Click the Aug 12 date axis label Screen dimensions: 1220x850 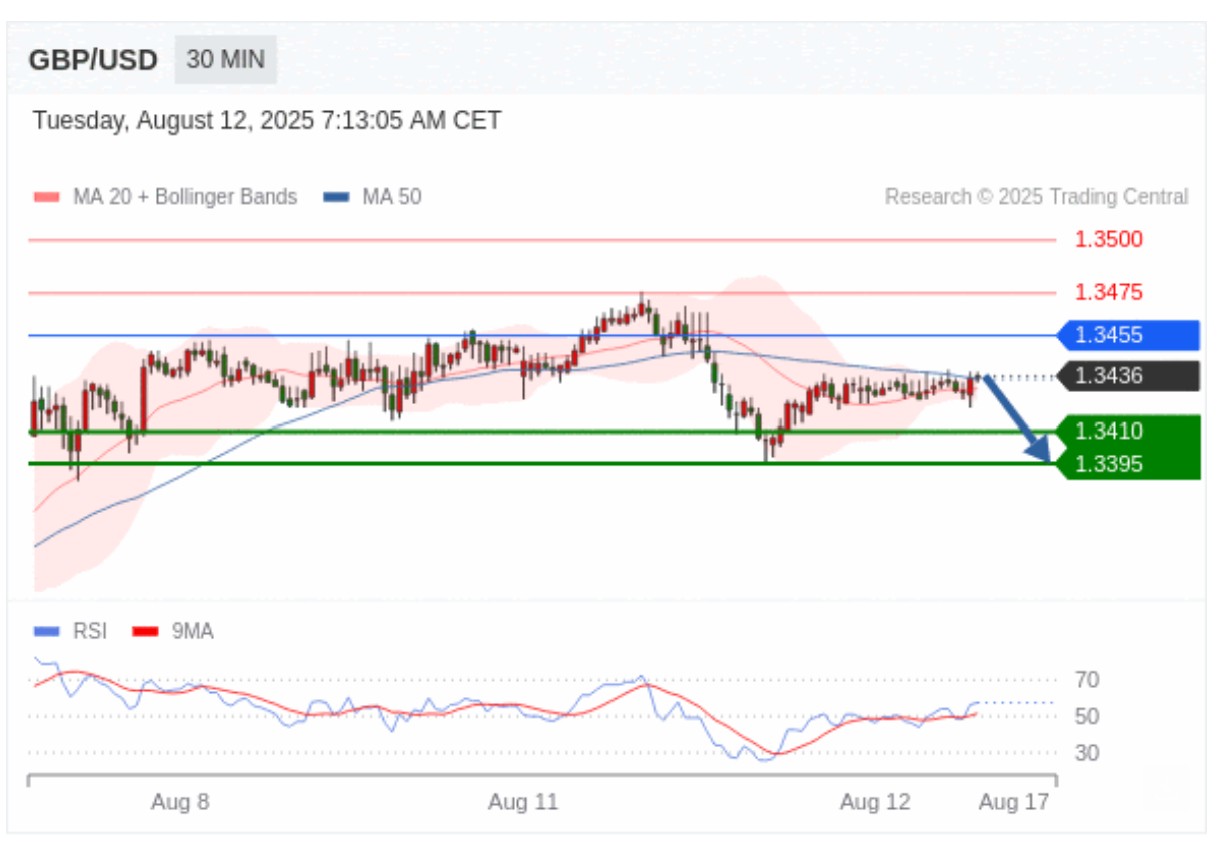875,802
